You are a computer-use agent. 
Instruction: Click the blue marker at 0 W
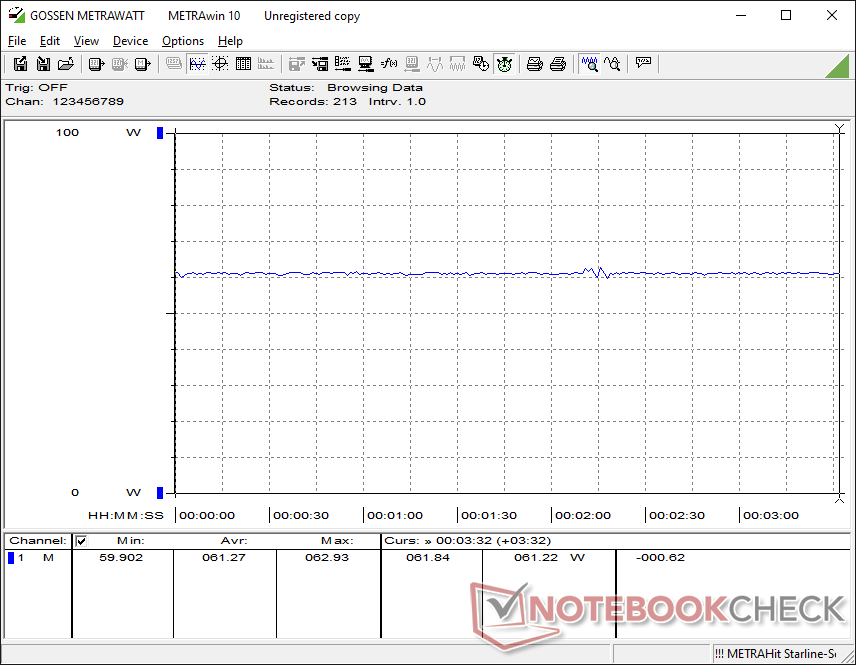point(159,492)
